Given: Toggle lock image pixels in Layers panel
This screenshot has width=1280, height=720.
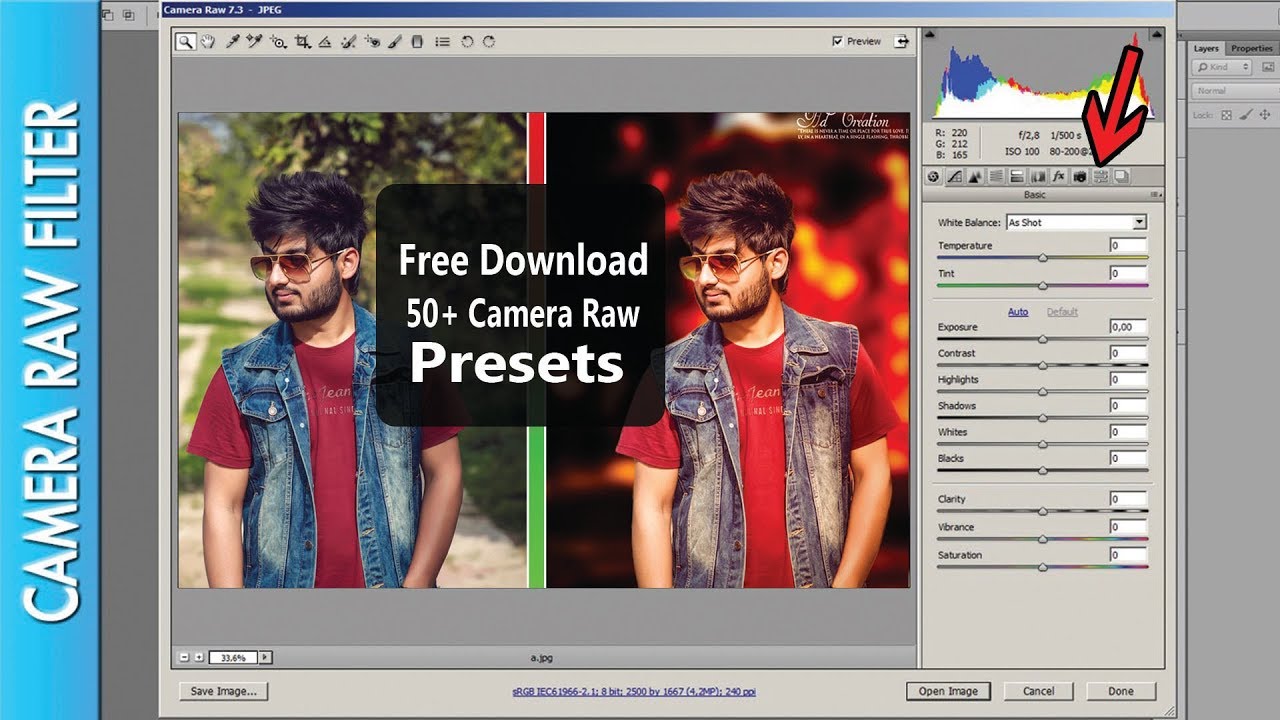Looking at the screenshot, I should click(1246, 115).
